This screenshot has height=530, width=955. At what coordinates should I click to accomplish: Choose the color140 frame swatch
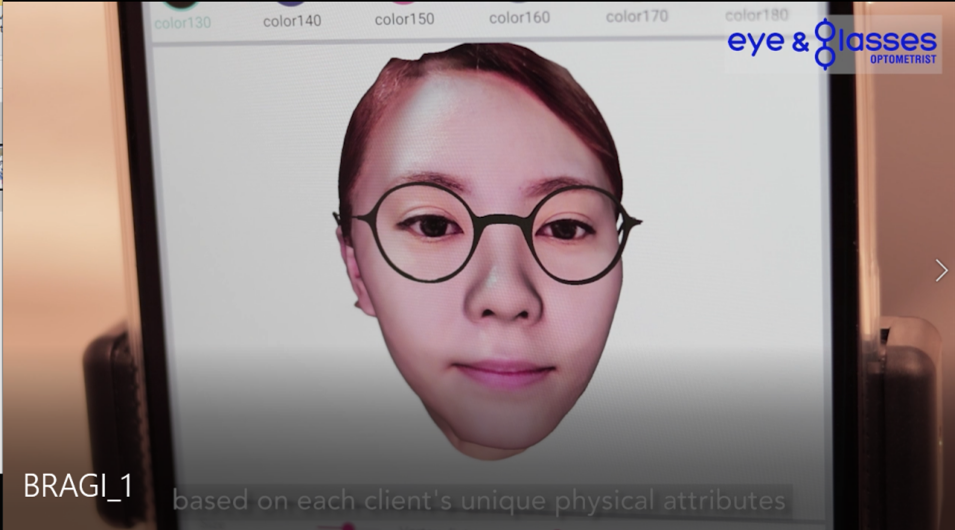point(291,18)
